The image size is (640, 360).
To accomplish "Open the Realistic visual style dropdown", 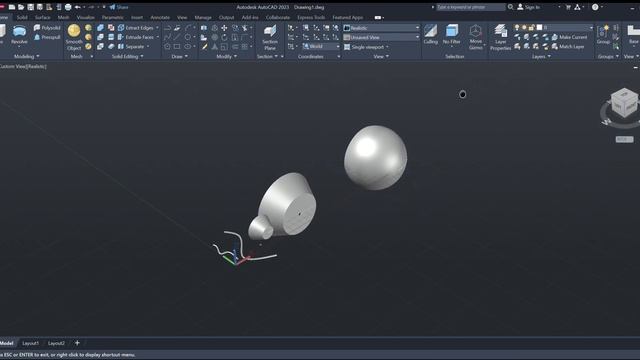I will pos(381,28).
